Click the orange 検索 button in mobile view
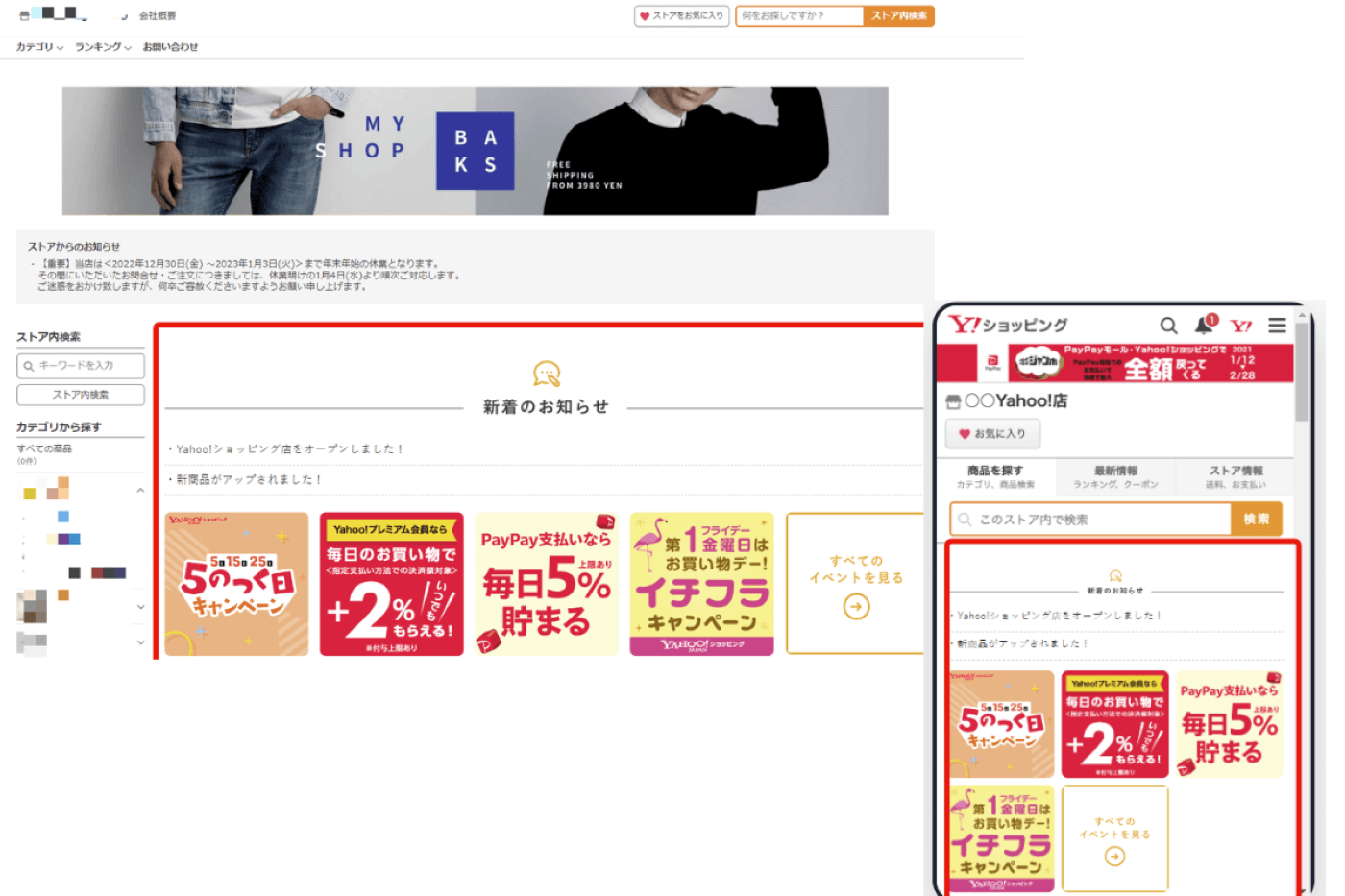1345x896 pixels. [1257, 520]
